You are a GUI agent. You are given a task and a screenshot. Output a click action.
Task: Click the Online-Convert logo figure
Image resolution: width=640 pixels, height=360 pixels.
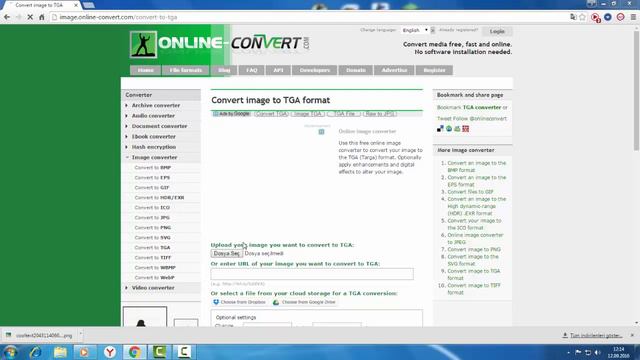click(143, 44)
